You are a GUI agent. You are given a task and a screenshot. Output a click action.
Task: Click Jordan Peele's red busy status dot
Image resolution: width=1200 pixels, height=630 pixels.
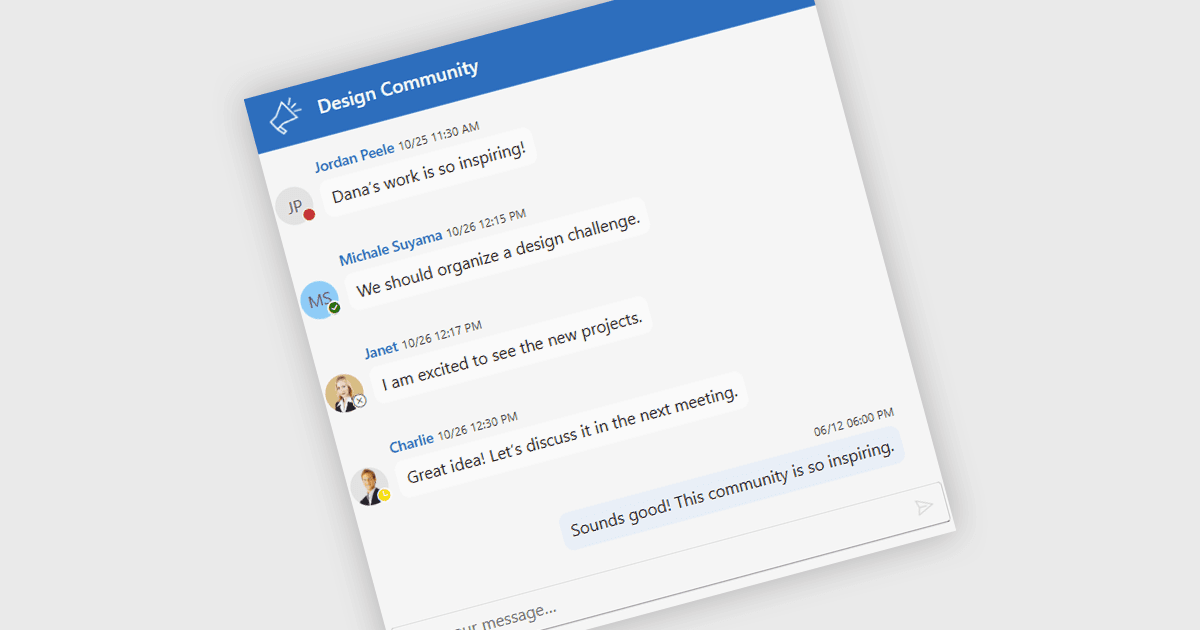[309, 215]
